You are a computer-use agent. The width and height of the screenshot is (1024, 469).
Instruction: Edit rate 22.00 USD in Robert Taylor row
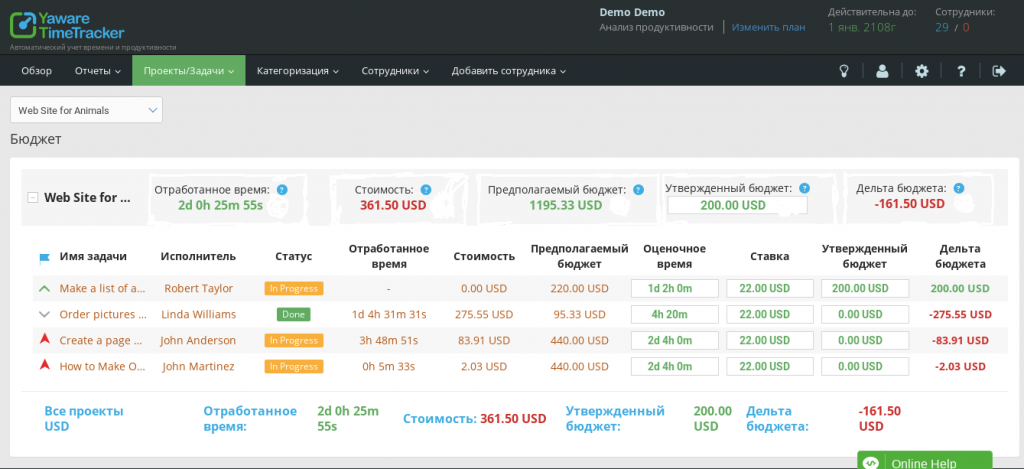pos(770,288)
